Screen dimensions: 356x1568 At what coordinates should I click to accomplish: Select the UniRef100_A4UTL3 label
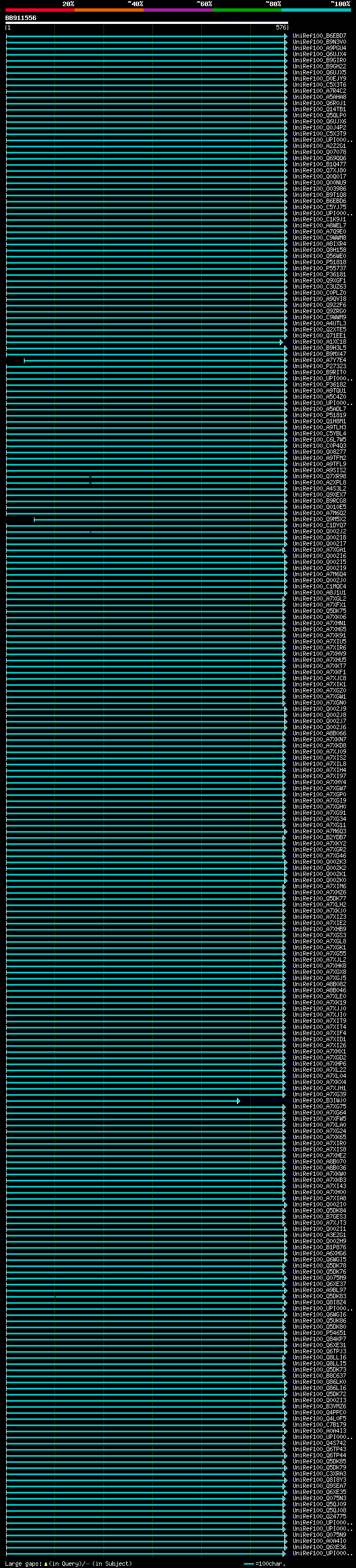(319, 323)
